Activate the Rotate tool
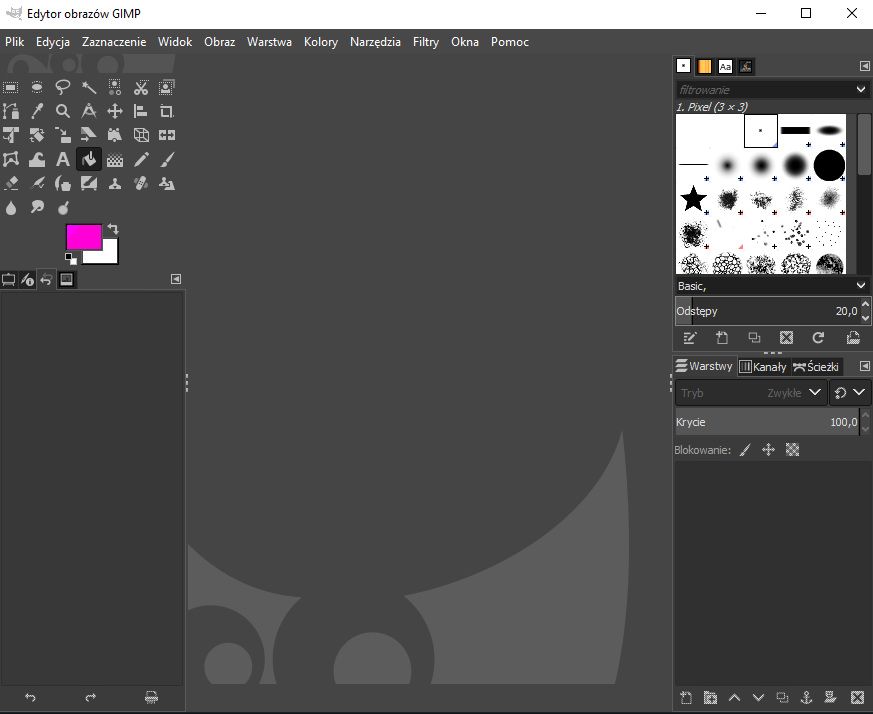Viewport: 873px width, 714px height. [x=37, y=135]
